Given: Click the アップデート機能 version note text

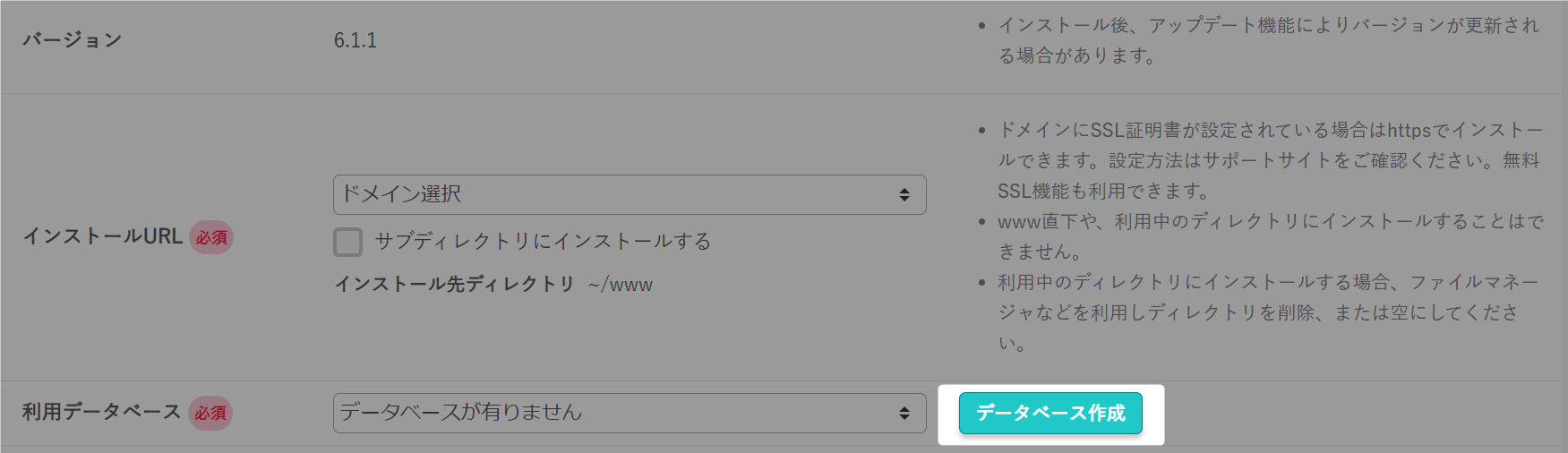Looking at the screenshot, I should 1269,40.
